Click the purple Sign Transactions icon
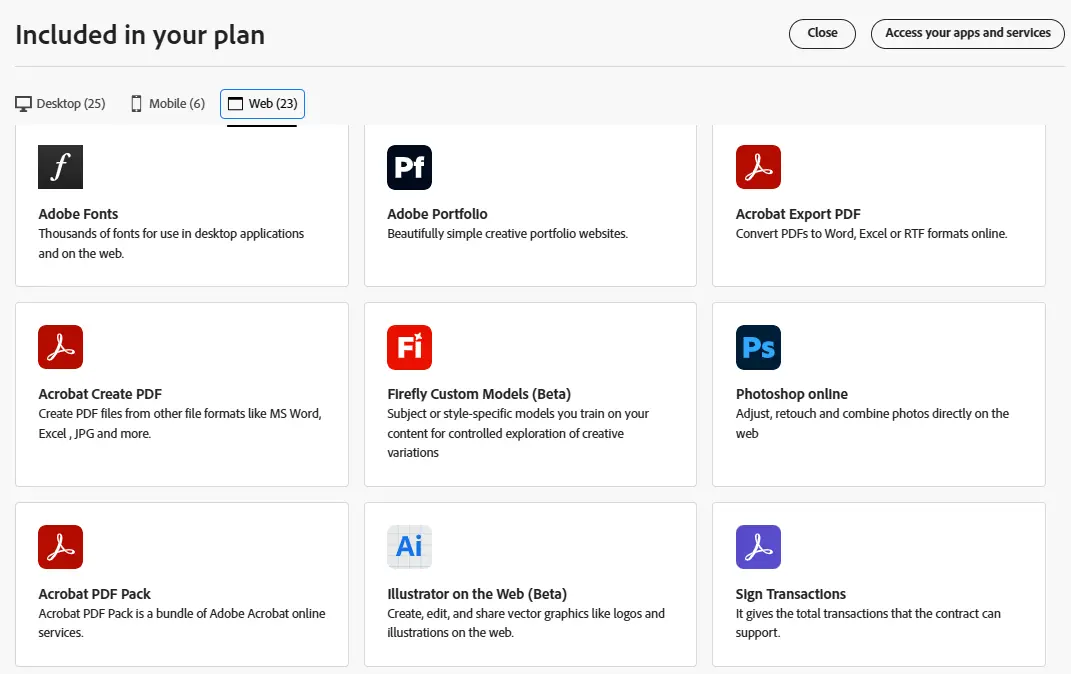This screenshot has height=674, width=1071. (758, 547)
